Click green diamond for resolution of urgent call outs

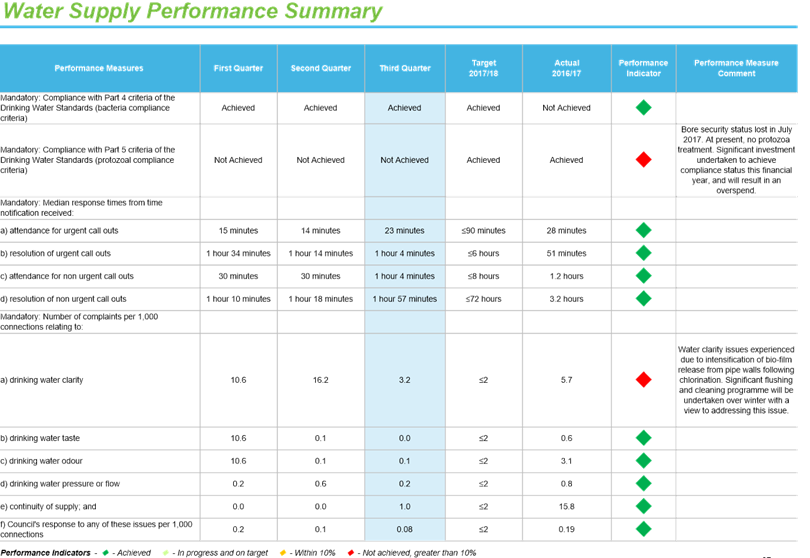pos(643,253)
